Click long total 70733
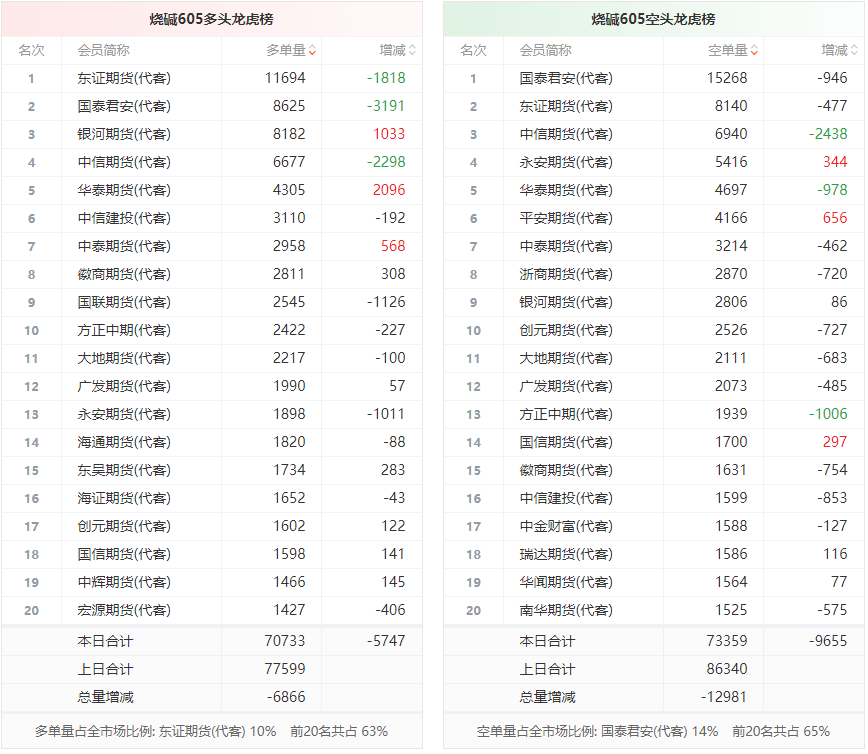Screen dimensions: 868x754 coord(285,641)
